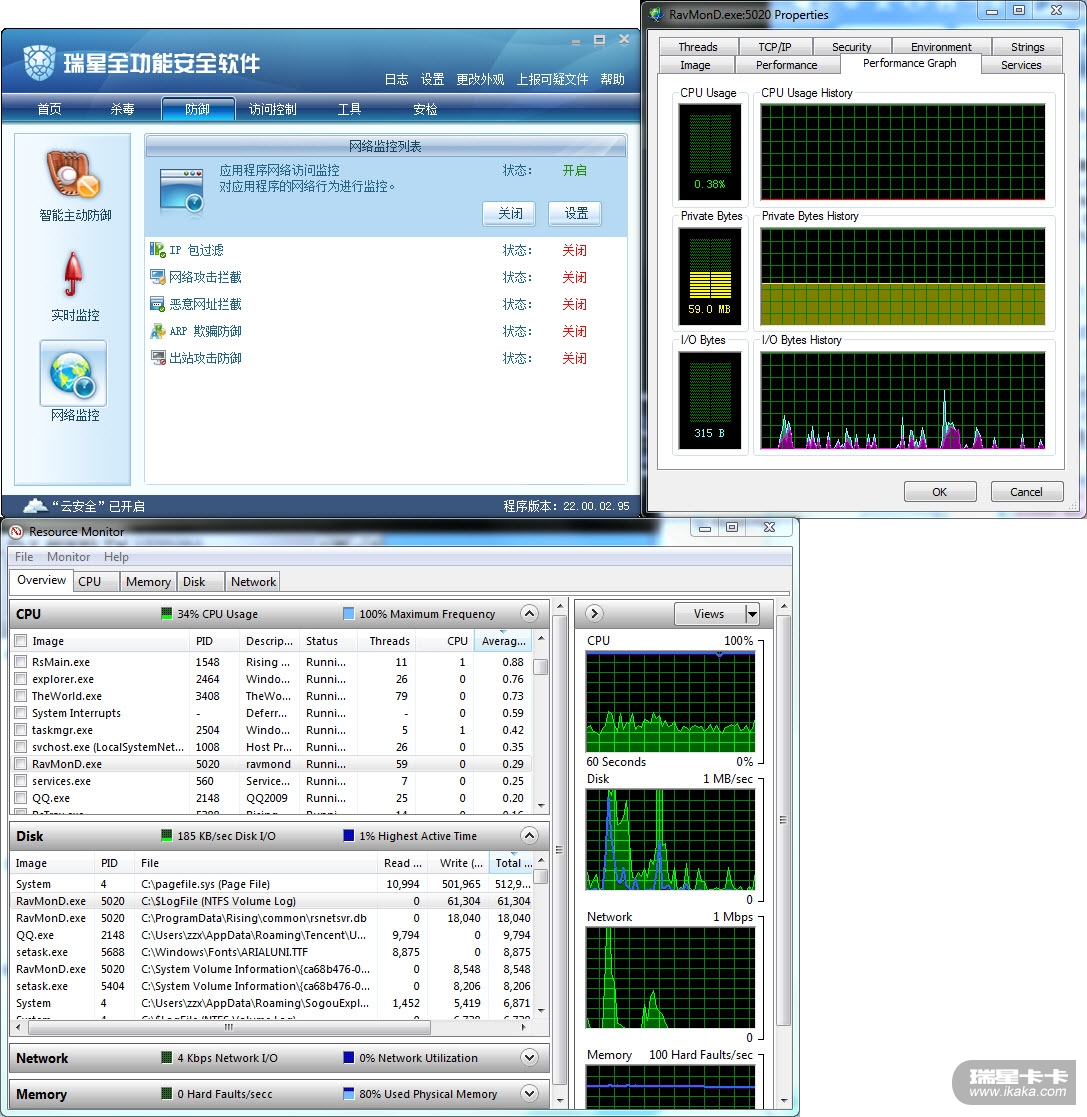1087x1117 pixels.
Task: Click RavMonD Properties title bar icon
Action: [656, 14]
